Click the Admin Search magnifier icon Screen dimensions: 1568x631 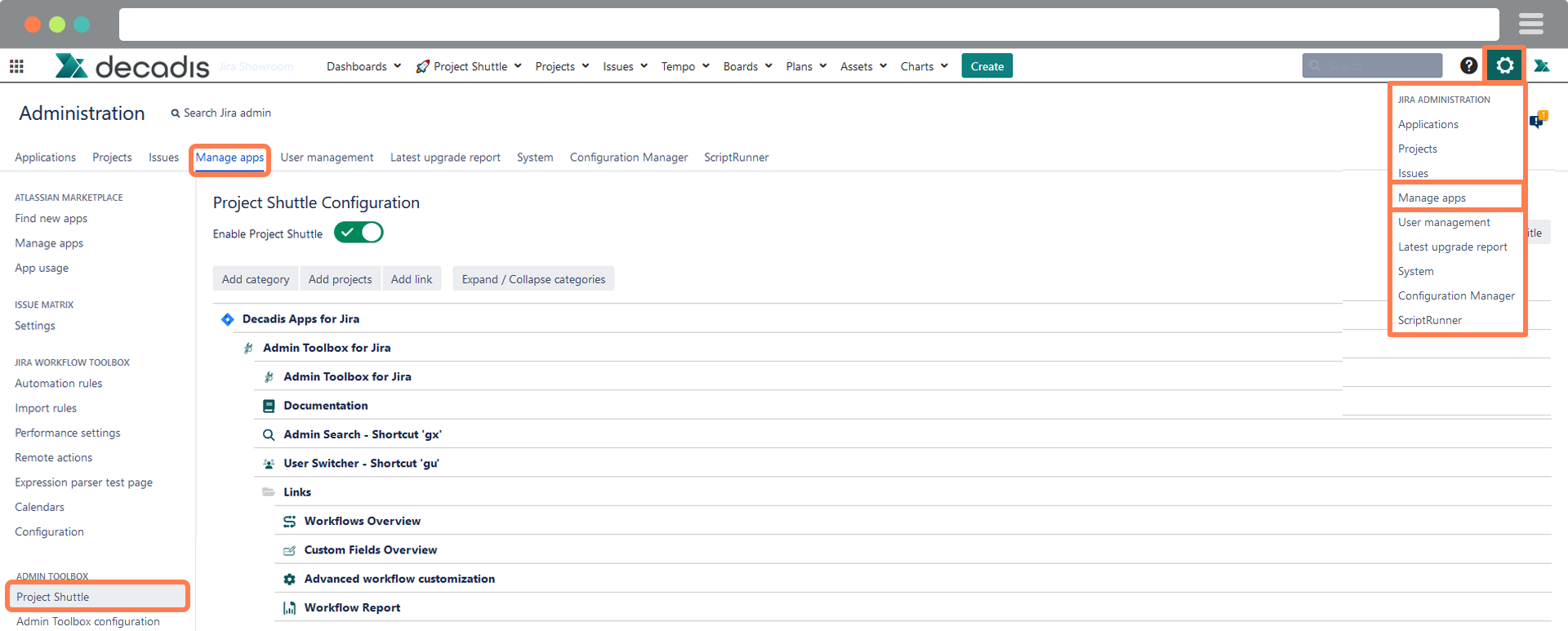(x=269, y=435)
